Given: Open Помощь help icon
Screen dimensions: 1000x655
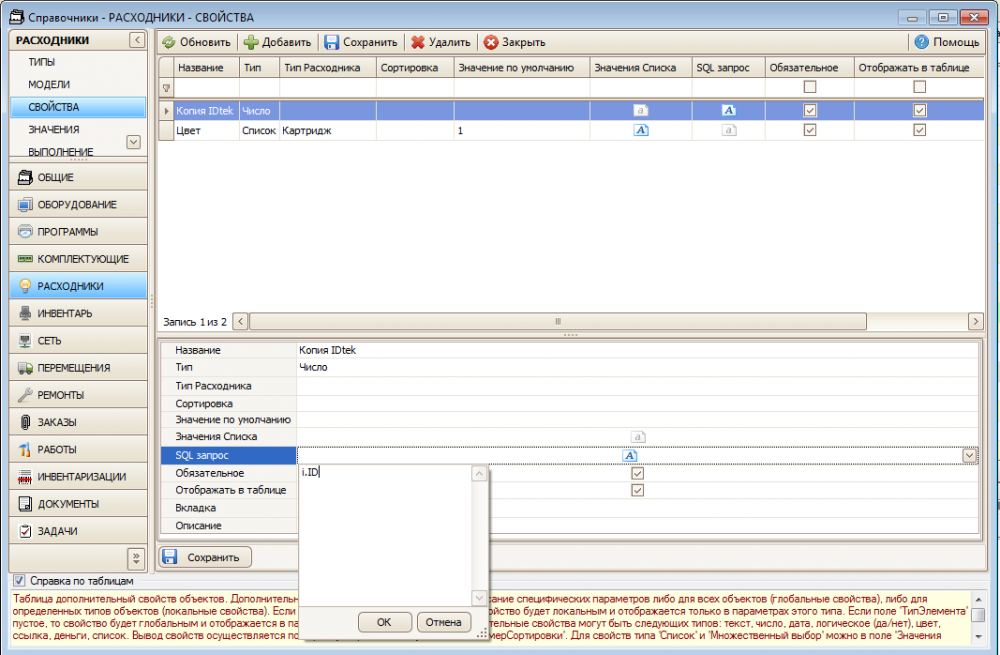Looking at the screenshot, I should point(922,43).
